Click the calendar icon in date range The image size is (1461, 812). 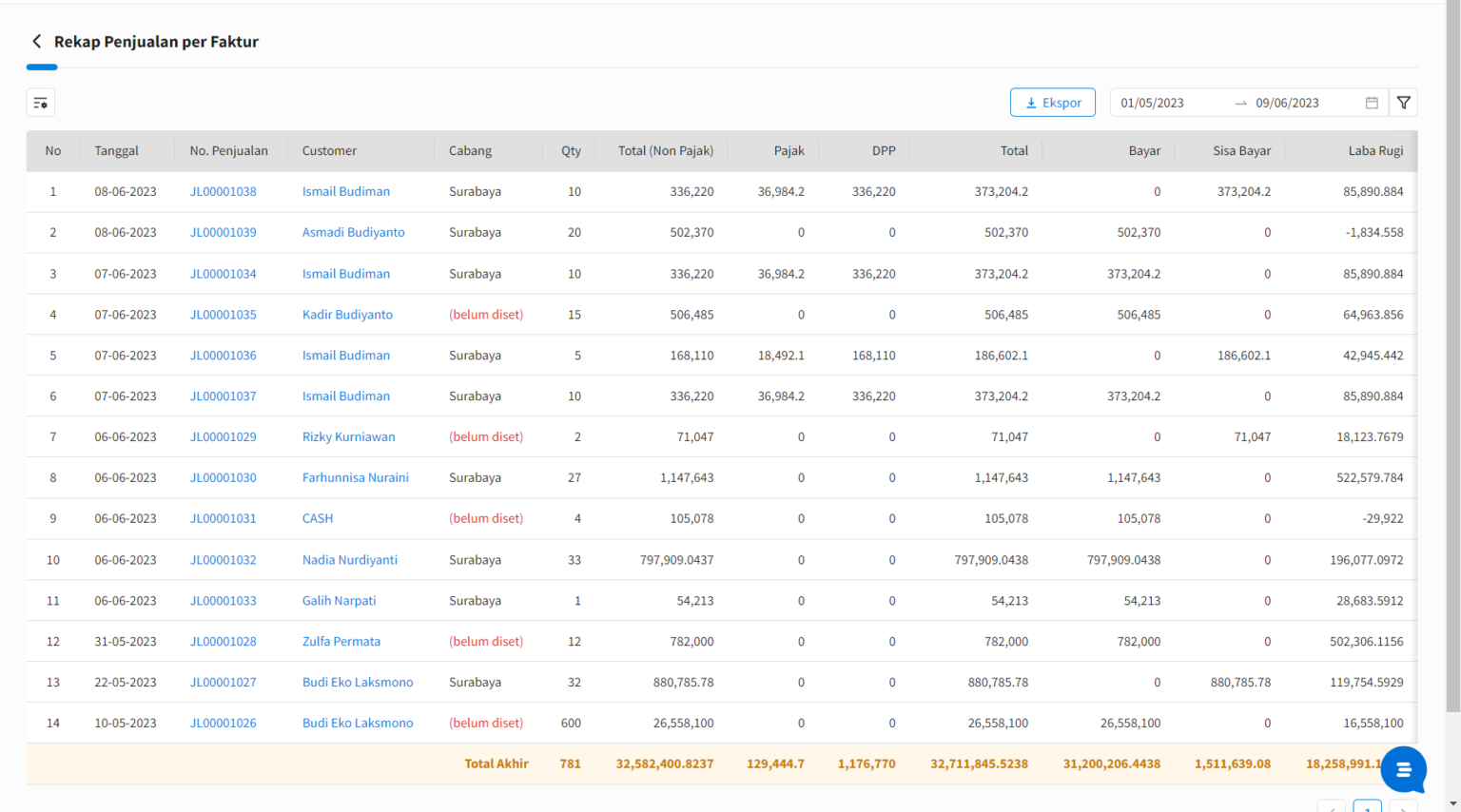(1372, 103)
